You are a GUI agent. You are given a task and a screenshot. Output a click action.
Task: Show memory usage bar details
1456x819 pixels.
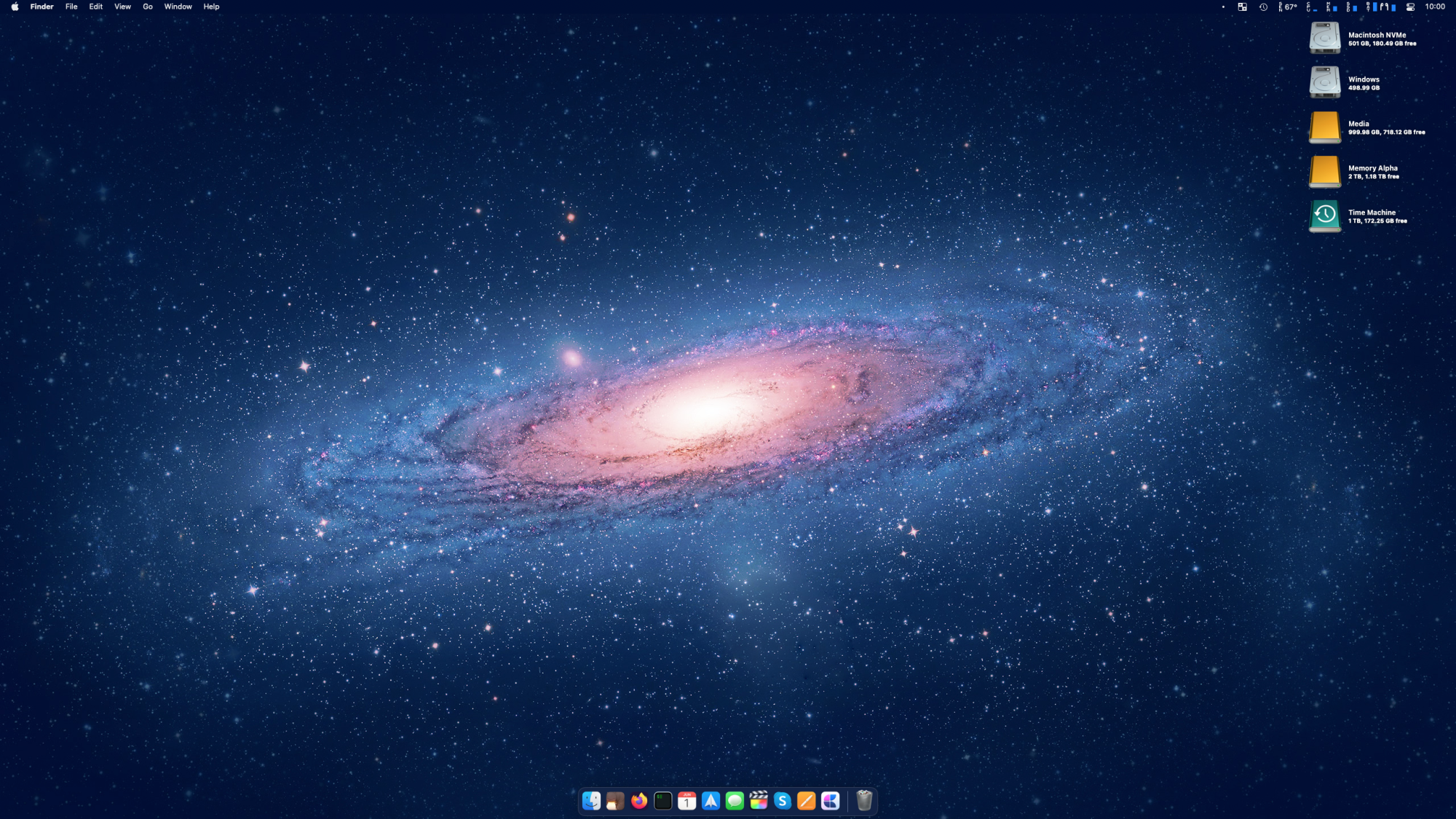1332,7
